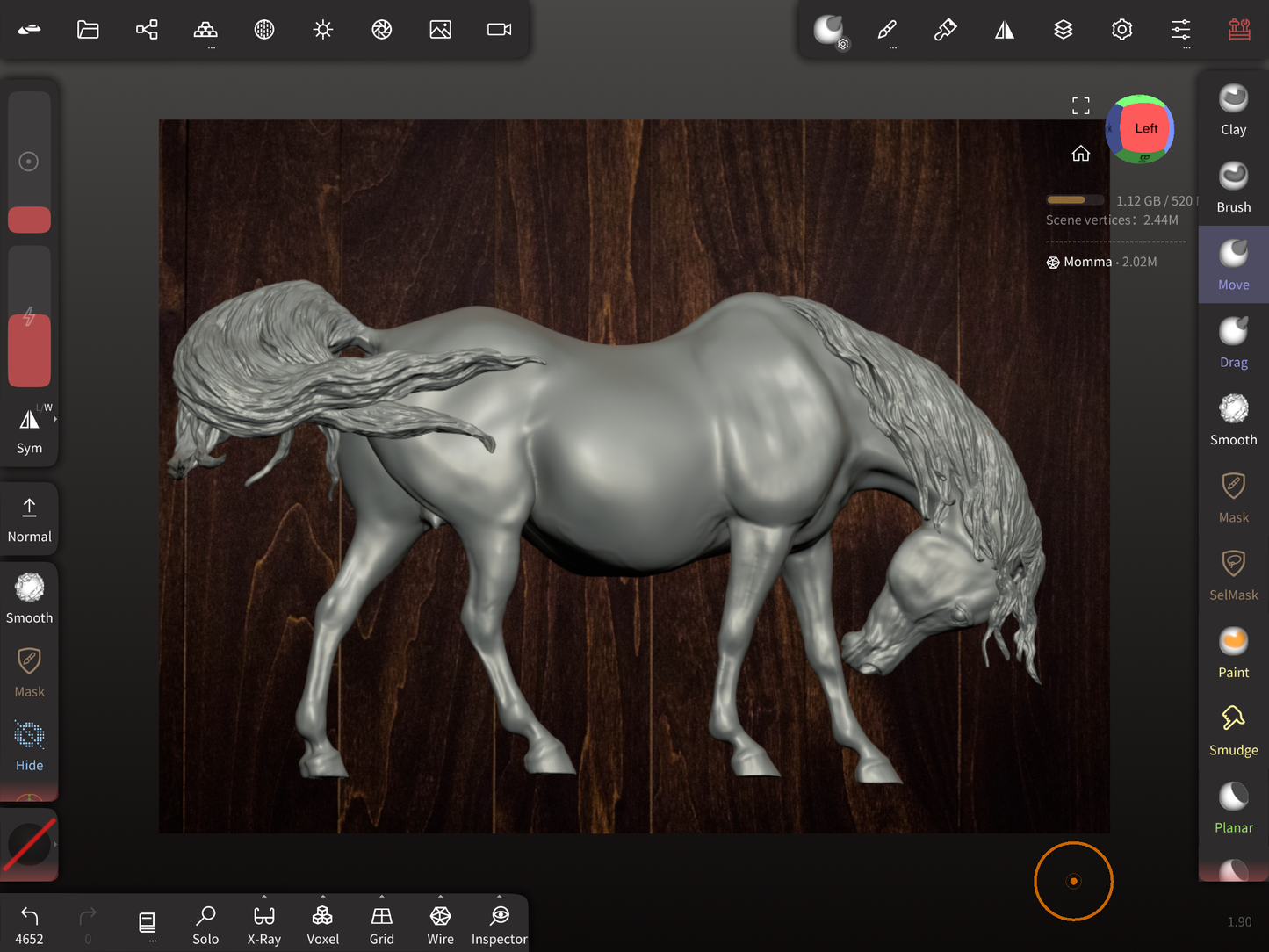Image resolution: width=1269 pixels, height=952 pixels.
Task: Expand the Inspector options arrow
Action: click(x=500, y=898)
